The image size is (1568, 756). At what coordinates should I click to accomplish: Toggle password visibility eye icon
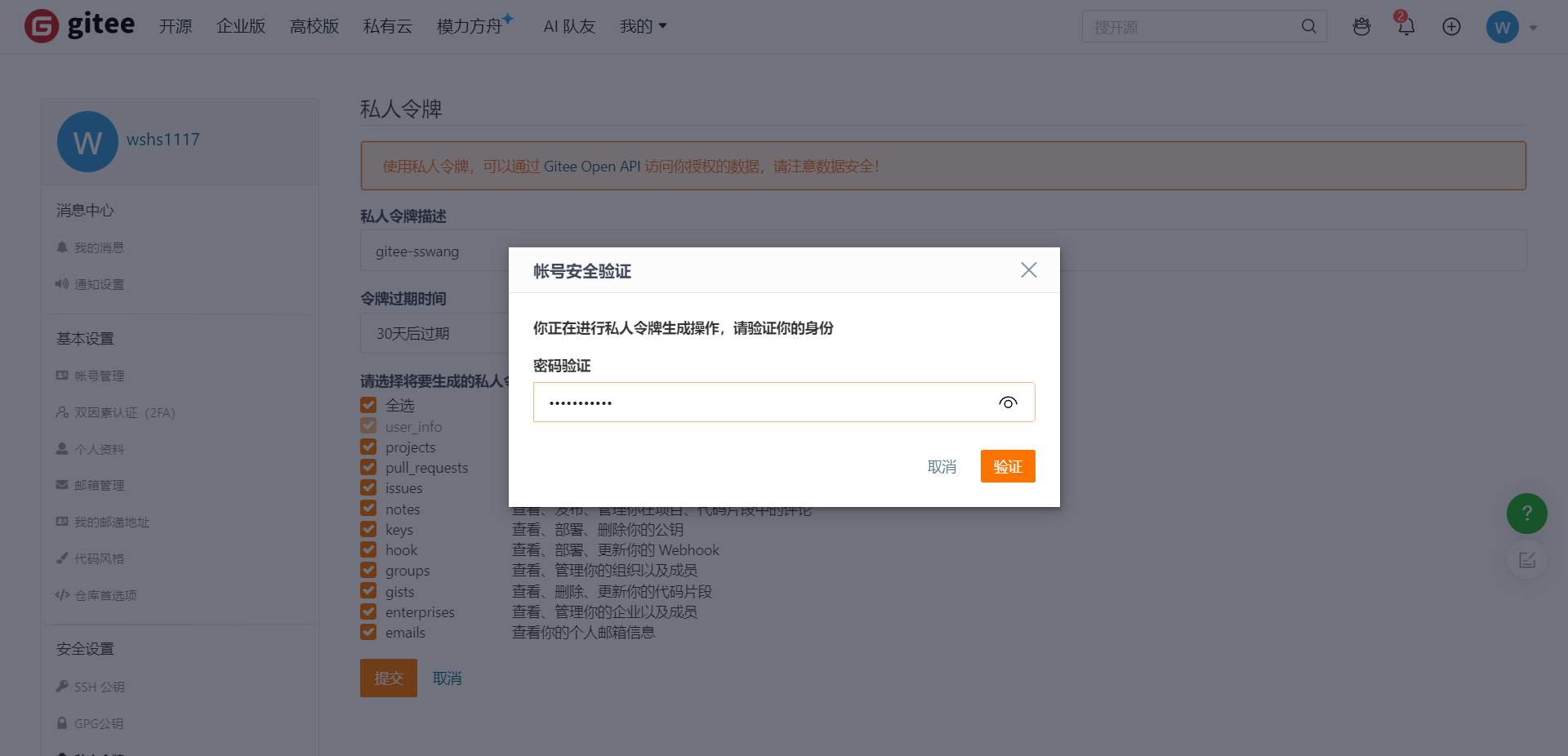point(1008,402)
